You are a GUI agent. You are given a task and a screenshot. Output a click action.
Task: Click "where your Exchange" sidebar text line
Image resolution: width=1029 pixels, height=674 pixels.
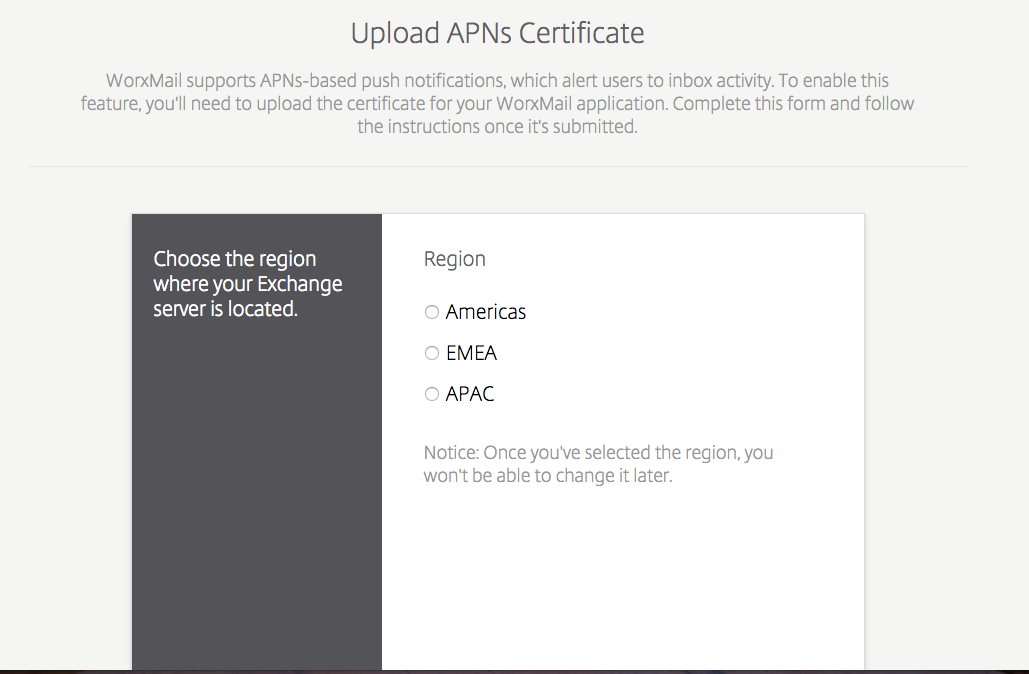247,284
